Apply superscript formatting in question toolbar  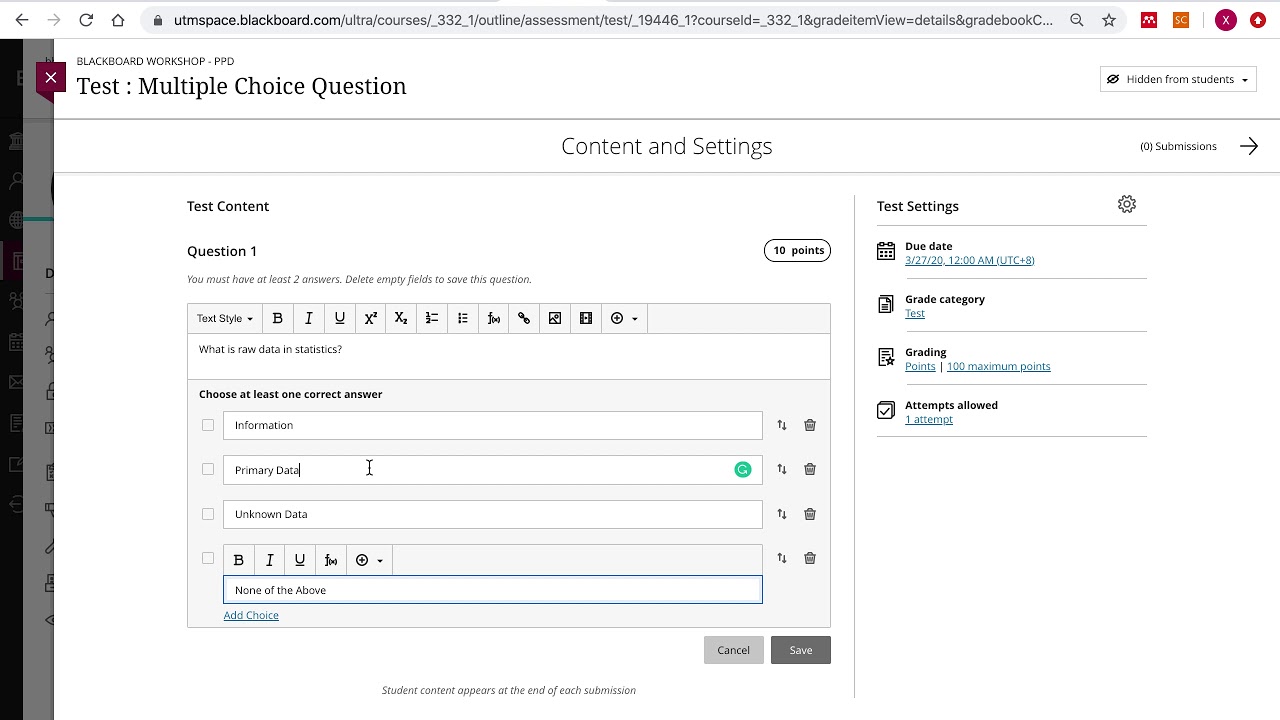click(x=371, y=318)
